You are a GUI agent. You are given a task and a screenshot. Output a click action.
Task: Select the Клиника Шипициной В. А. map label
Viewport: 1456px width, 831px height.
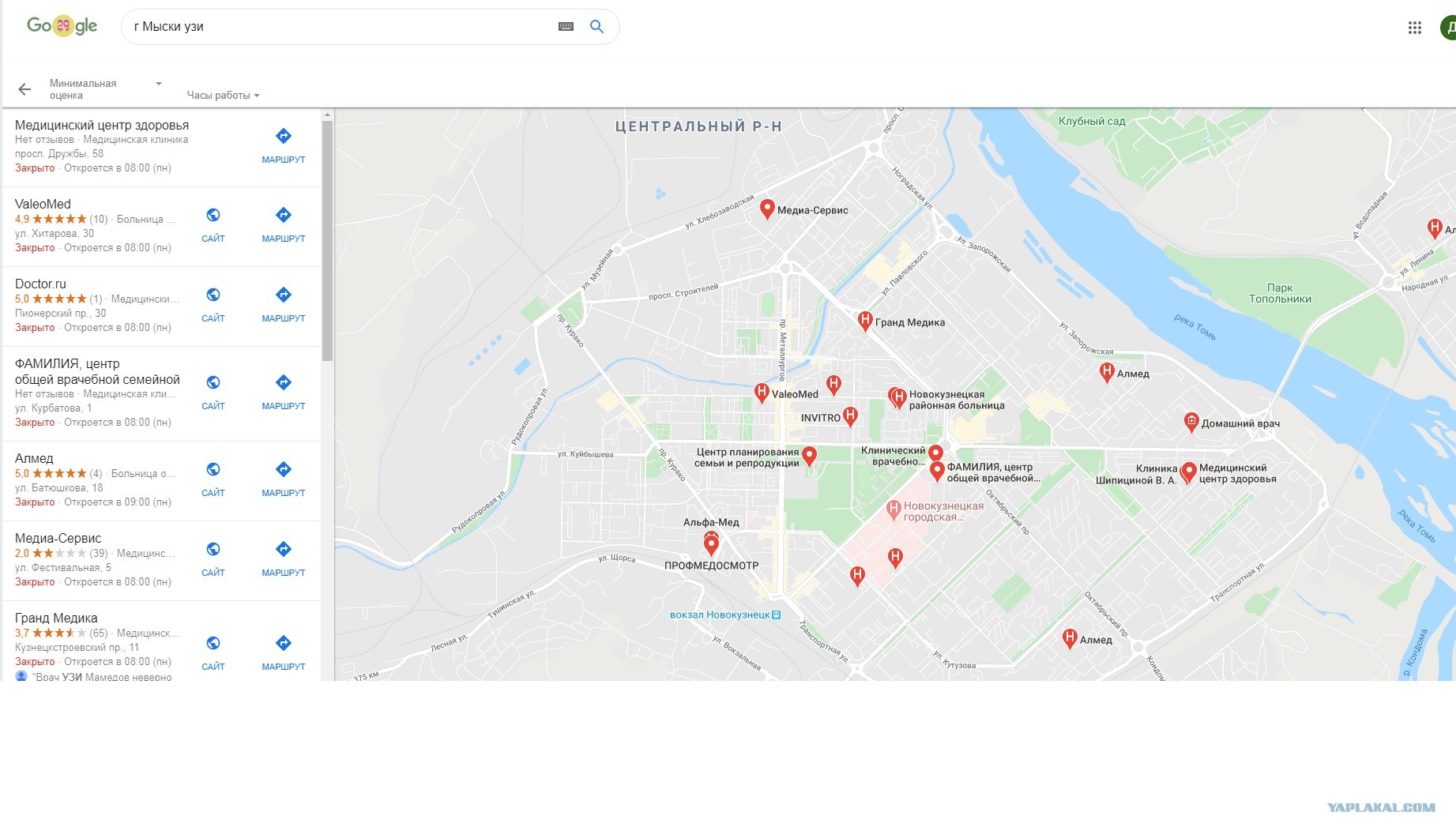1136,474
